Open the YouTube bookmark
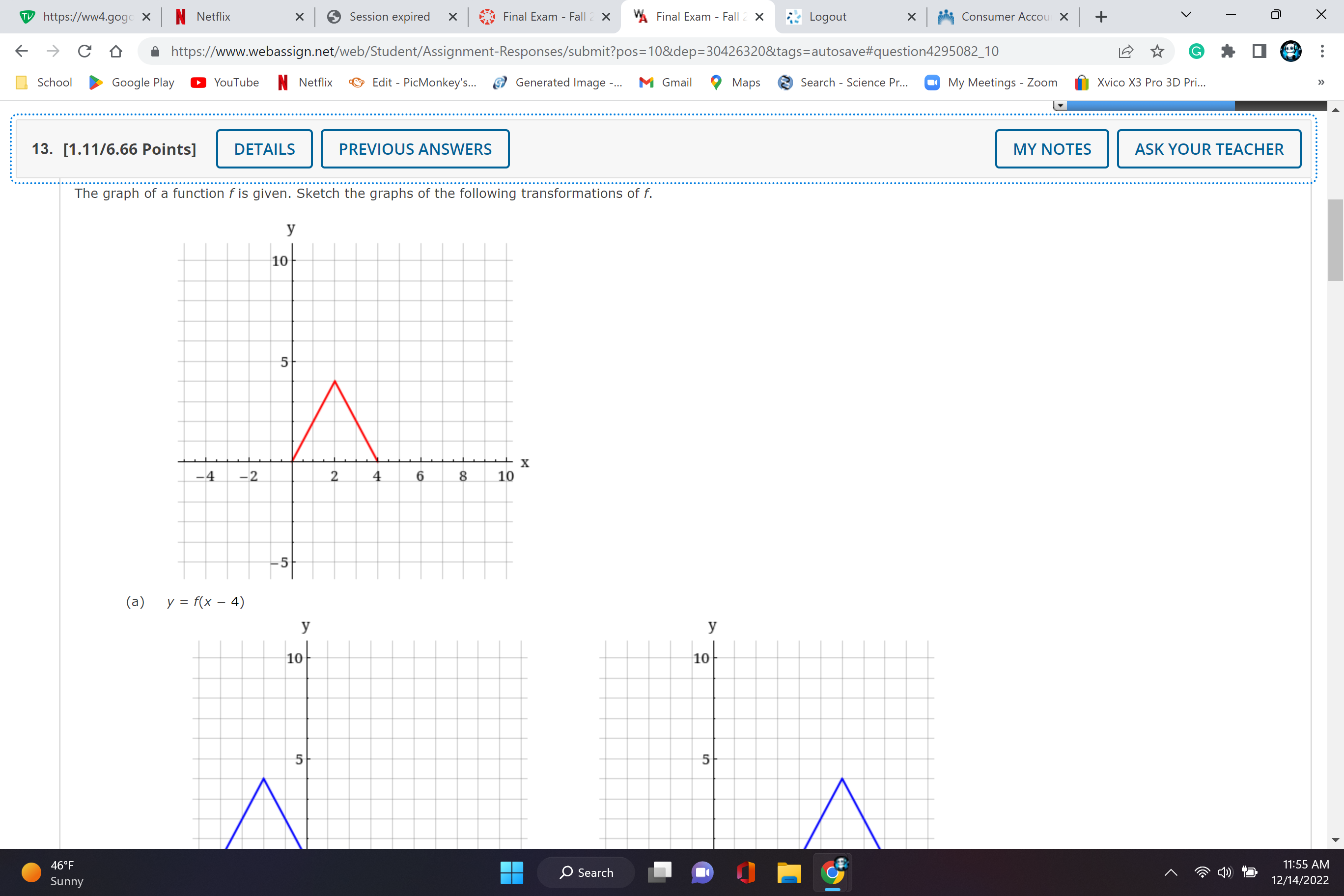 (x=224, y=83)
